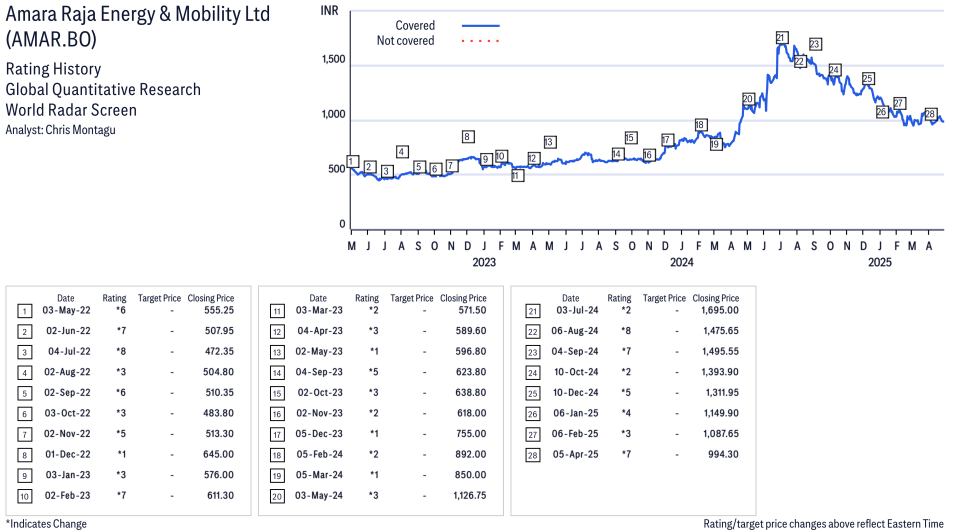Select chart marker 13 above the line
The image size is (955, 530).
coord(549,142)
